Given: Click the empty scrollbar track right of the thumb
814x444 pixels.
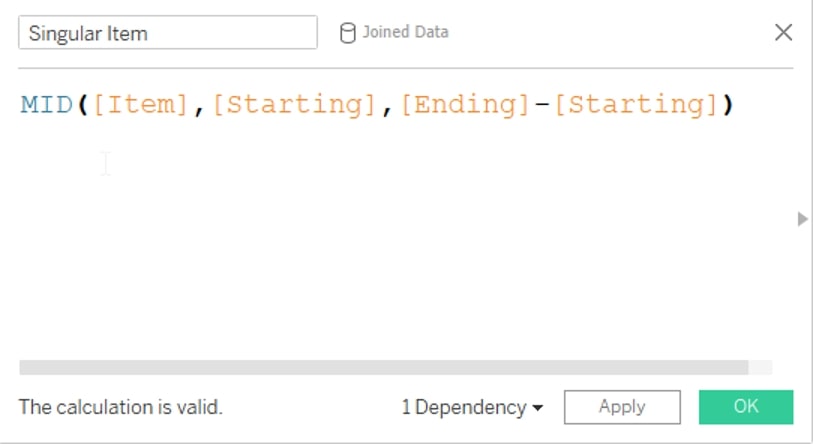Looking at the screenshot, I should pos(760,367).
